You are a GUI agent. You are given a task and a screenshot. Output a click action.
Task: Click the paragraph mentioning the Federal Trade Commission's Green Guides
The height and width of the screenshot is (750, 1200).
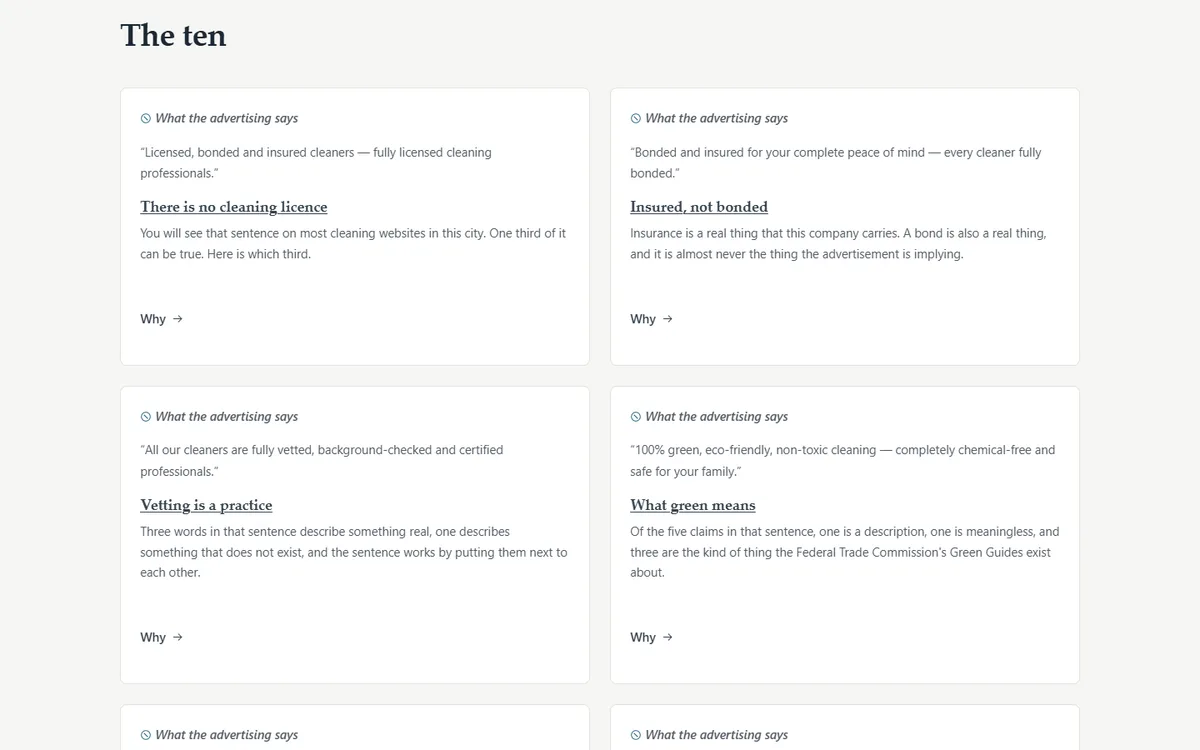coord(845,552)
